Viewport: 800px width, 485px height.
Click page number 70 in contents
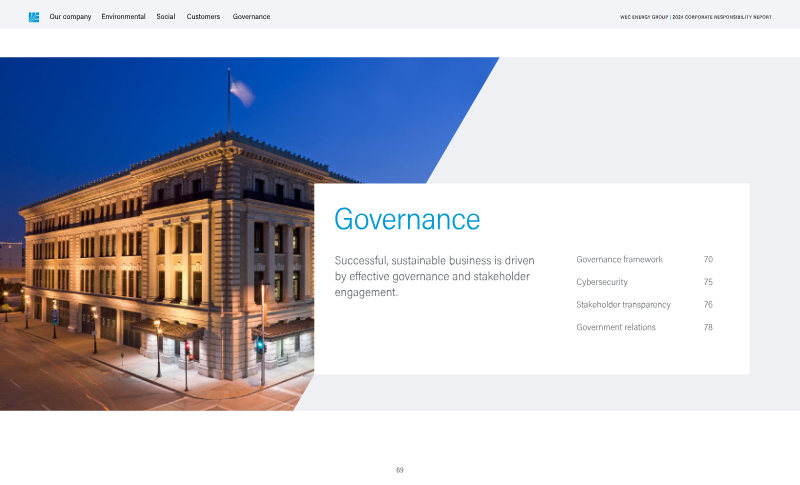pos(708,260)
